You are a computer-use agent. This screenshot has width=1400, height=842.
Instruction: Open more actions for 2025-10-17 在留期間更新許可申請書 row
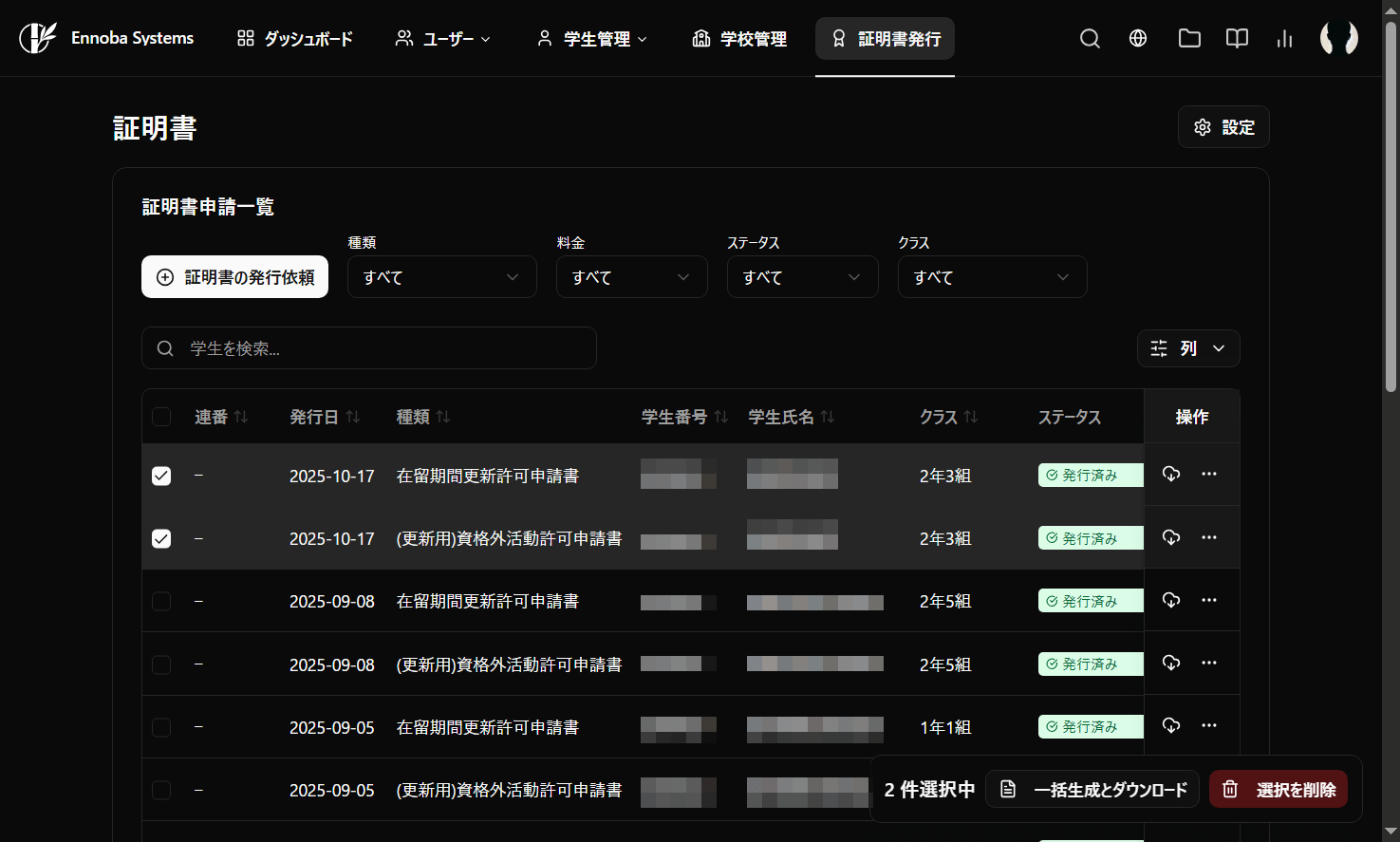coord(1208,474)
